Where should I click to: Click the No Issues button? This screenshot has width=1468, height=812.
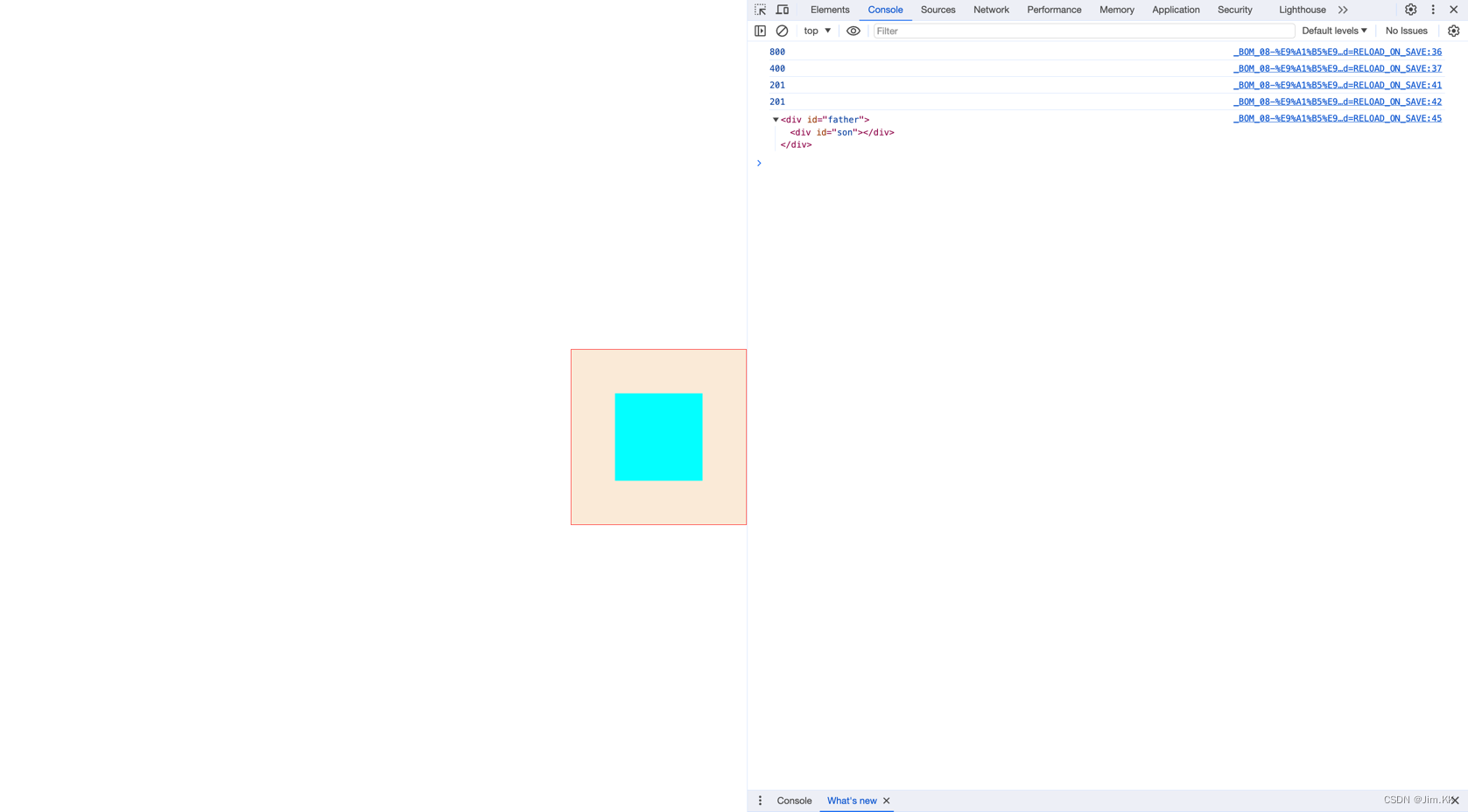(1406, 31)
